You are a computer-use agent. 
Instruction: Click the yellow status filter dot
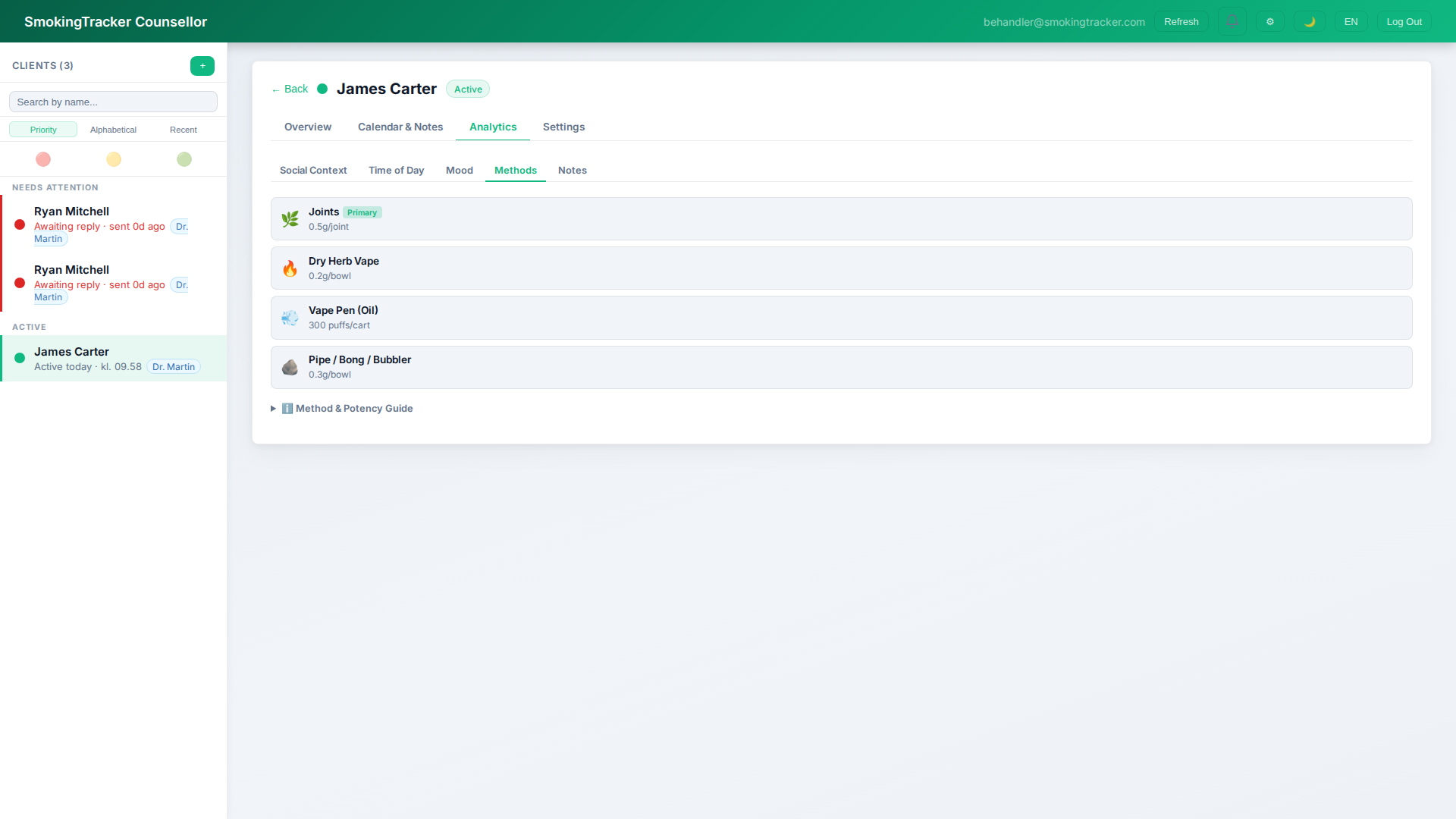[x=114, y=159]
